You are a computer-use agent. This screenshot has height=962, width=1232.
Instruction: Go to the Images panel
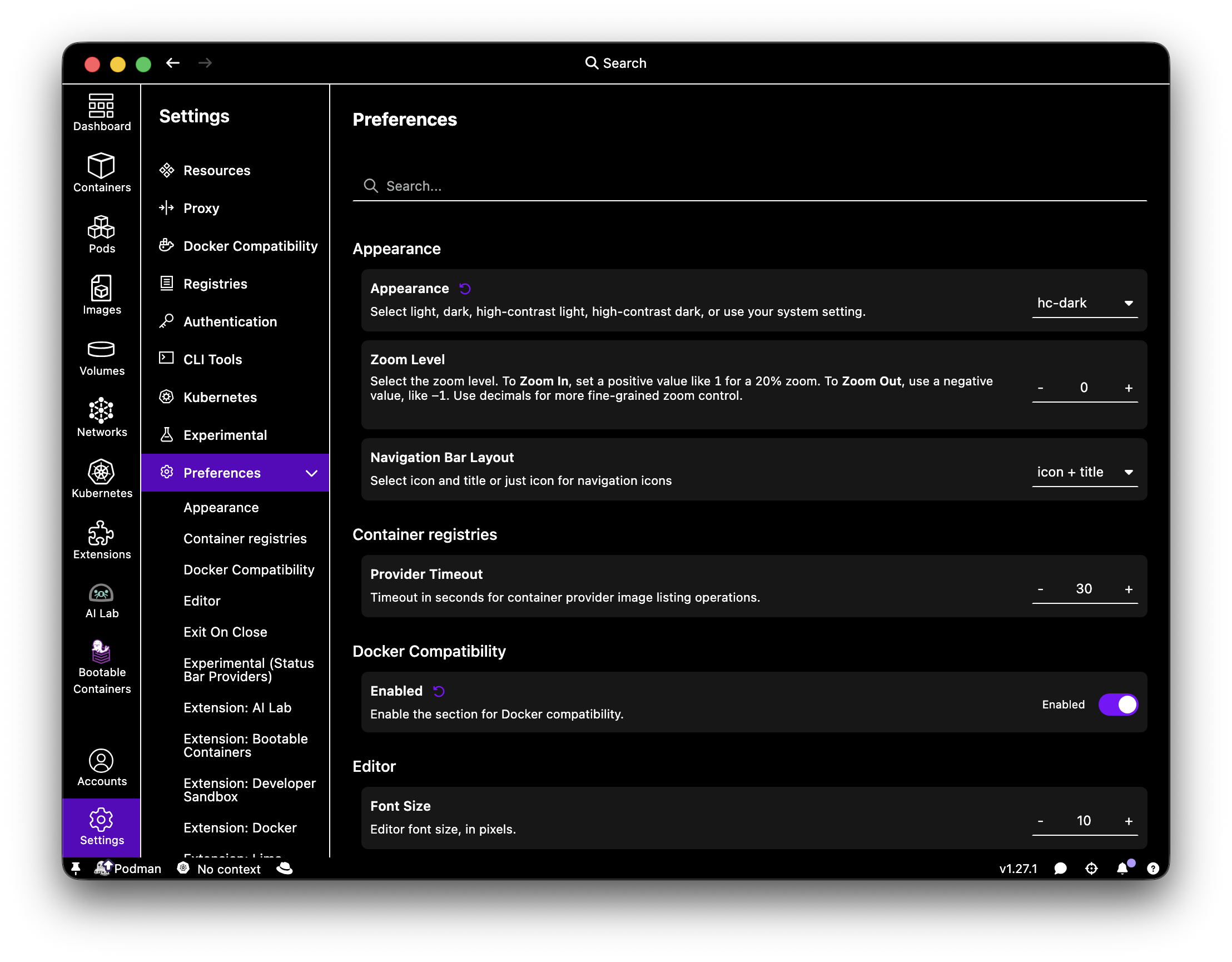click(102, 295)
